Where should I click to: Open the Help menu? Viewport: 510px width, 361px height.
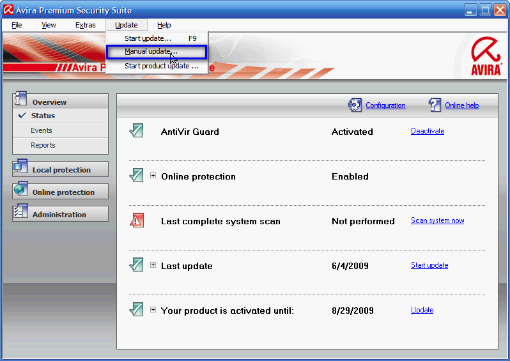point(164,25)
